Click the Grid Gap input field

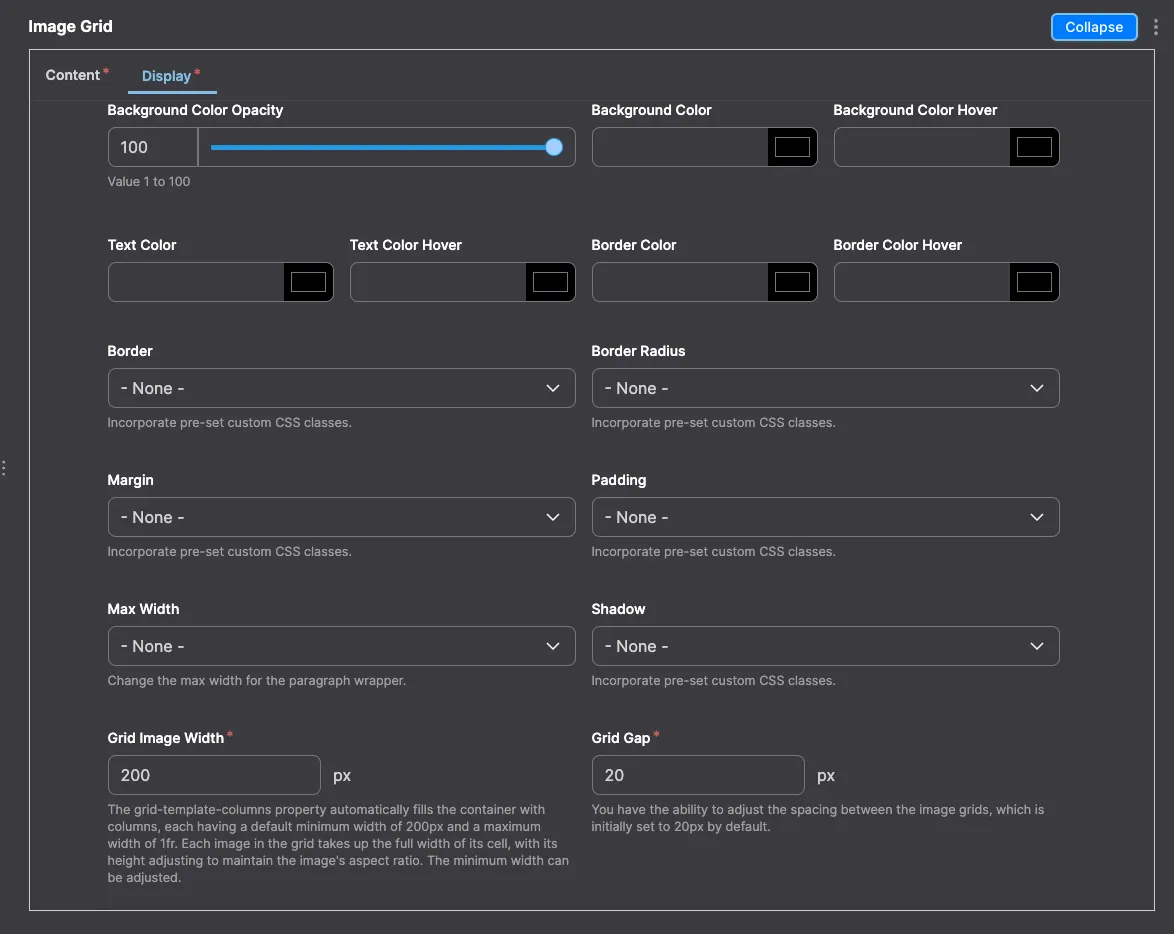[x=698, y=774]
